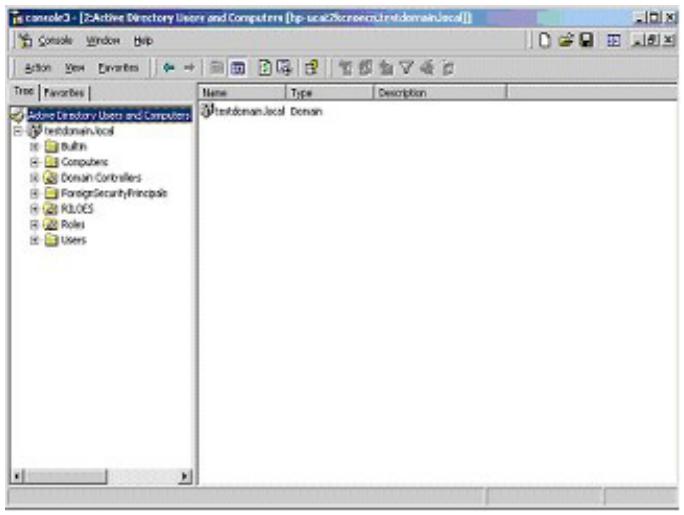Click the New console document icon

point(544,41)
